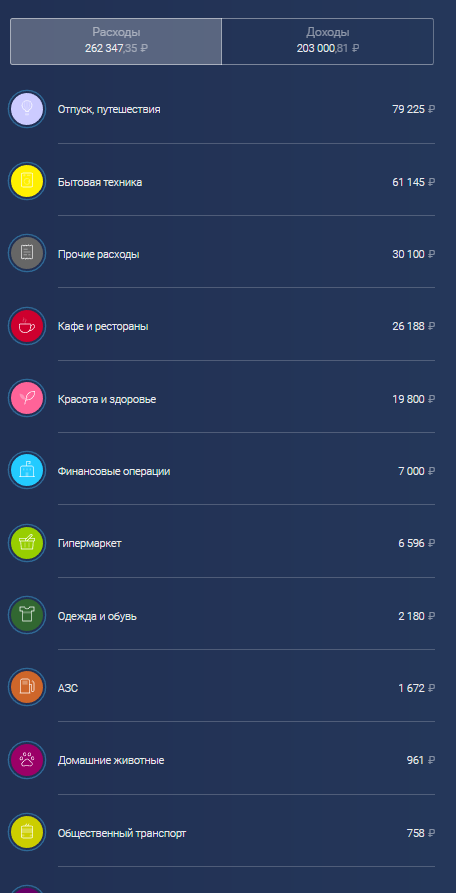Image resolution: width=456 pixels, height=893 pixels.
Task: Click the red coffee cup icon
Action: click(x=27, y=326)
